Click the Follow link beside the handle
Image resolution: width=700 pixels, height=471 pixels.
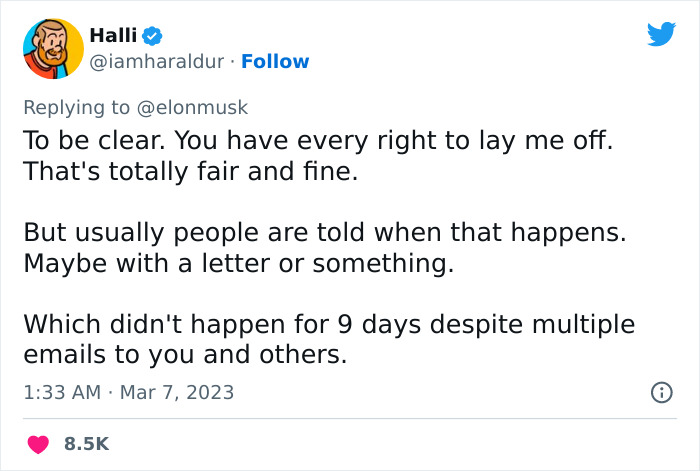coord(275,62)
